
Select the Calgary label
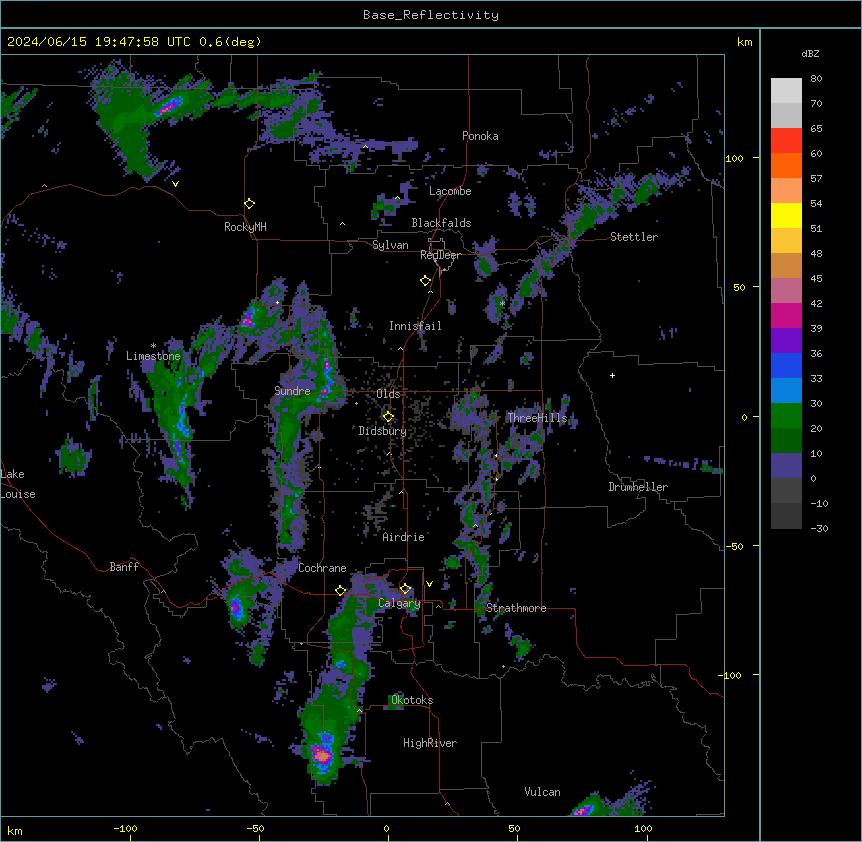[400, 603]
